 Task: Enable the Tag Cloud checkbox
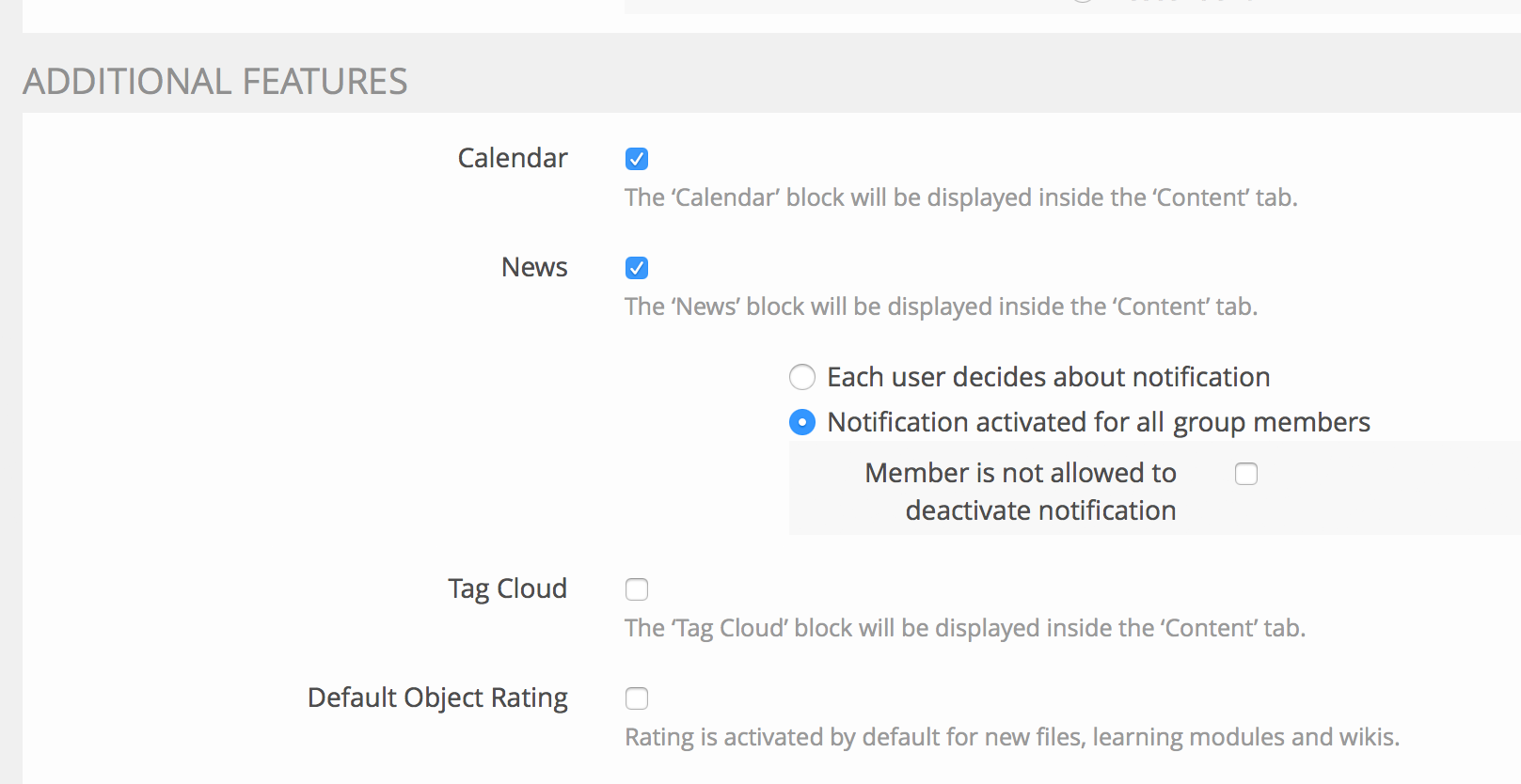click(x=637, y=589)
